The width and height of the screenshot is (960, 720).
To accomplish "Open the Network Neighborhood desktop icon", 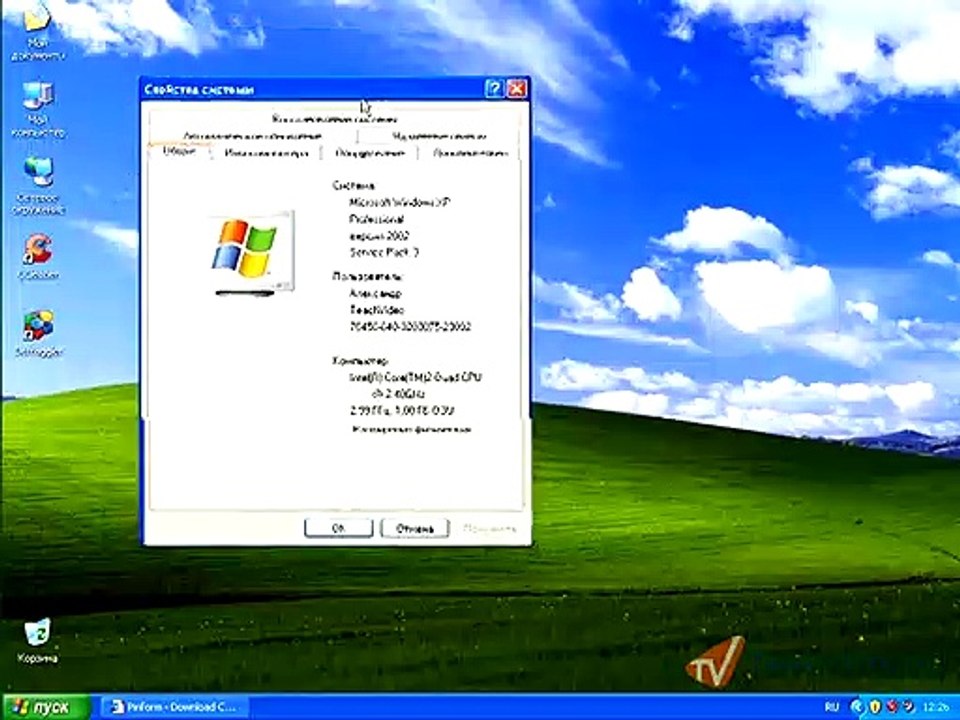I will pos(38,184).
